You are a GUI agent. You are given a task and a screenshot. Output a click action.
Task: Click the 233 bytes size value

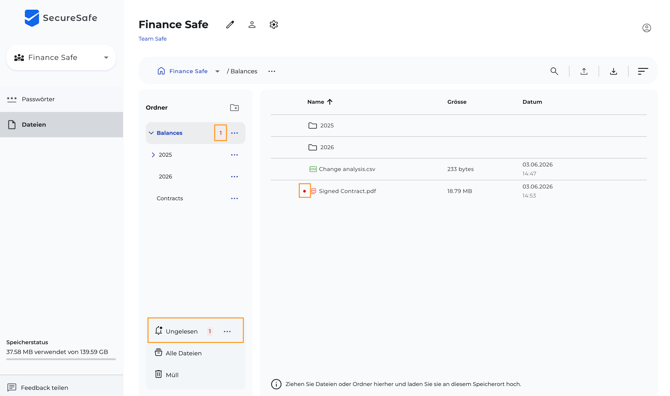pyautogui.click(x=460, y=169)
